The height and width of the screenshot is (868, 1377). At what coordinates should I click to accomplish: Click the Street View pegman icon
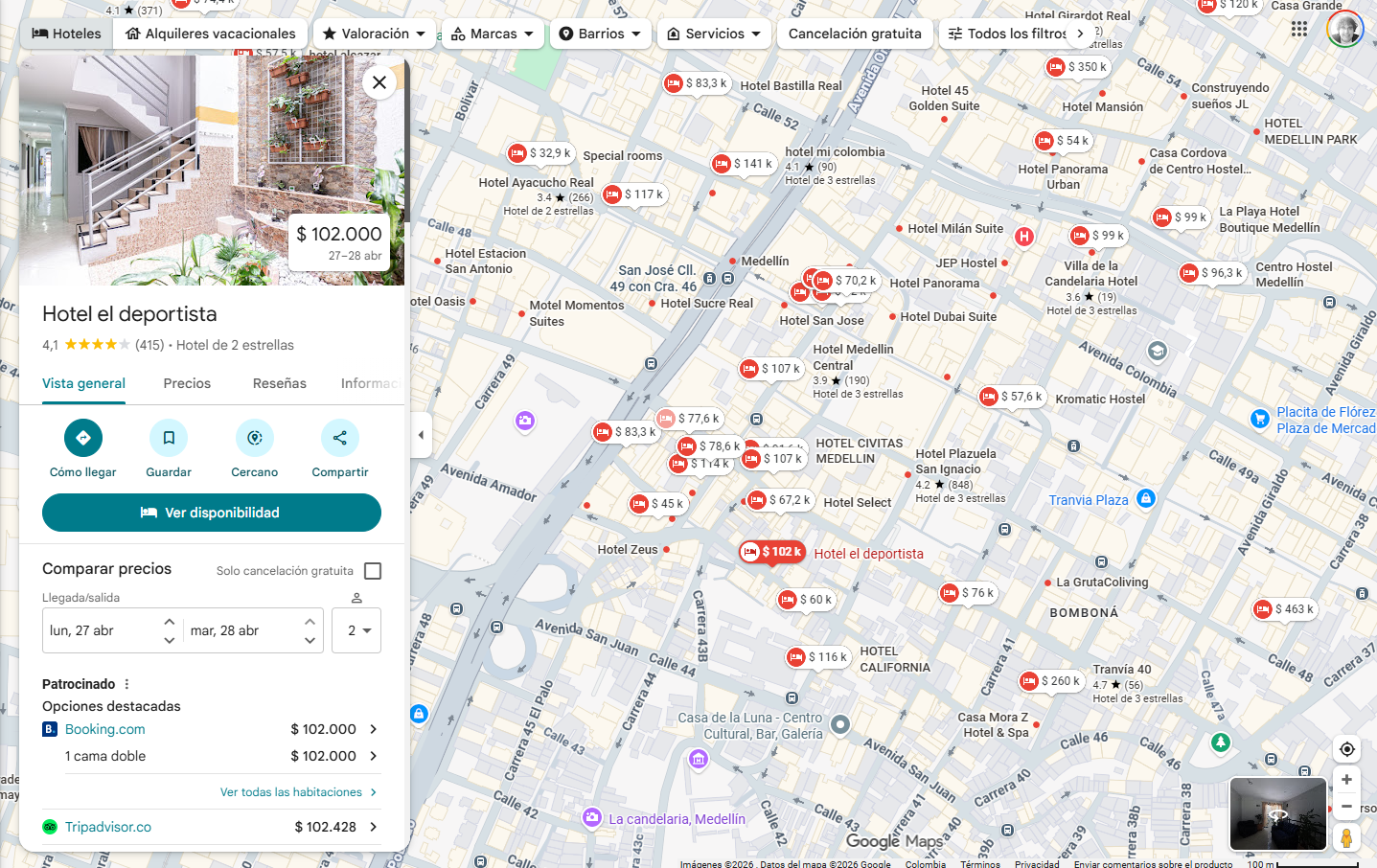pos(1346,837)
